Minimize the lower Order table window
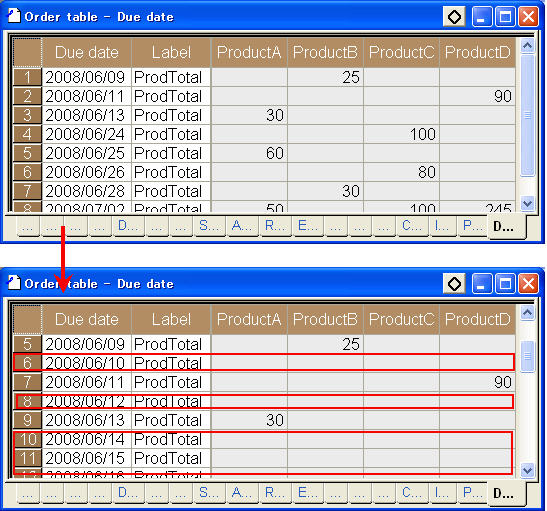This screenshot has width=547, height=511. click(481, 284)
